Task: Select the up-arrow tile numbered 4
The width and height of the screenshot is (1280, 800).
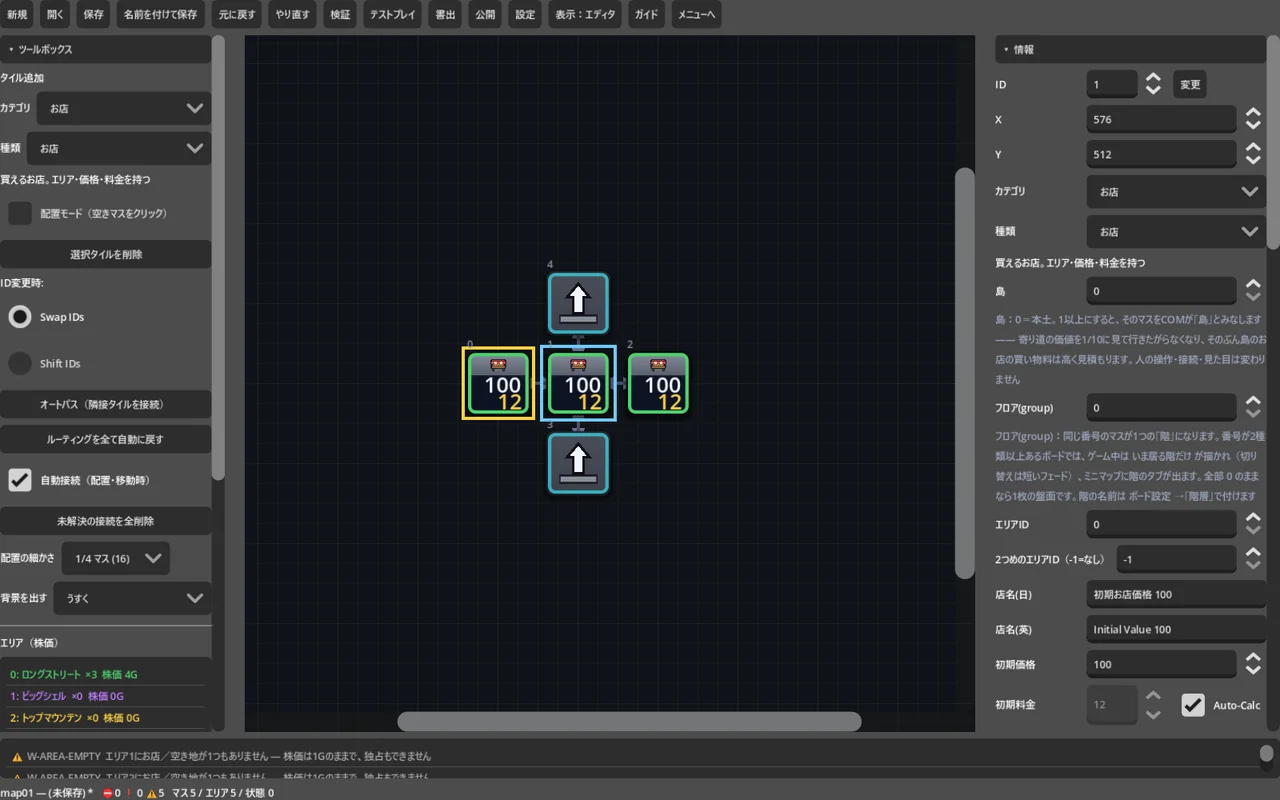Action: coord(578,303)
